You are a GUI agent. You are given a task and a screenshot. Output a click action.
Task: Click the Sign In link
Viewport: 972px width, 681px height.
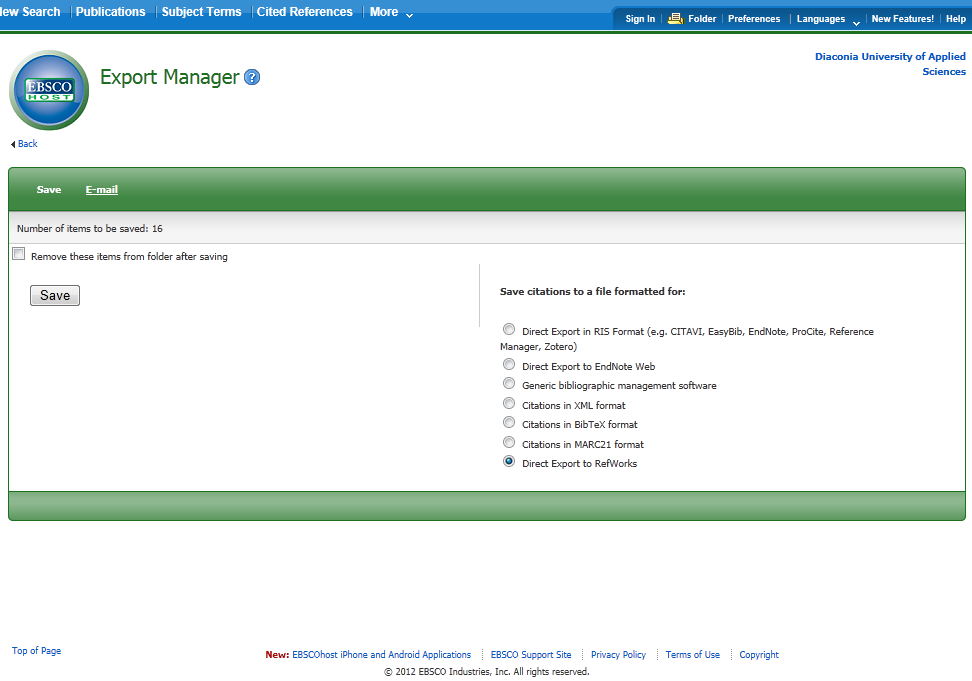pyautogui.click(x=640, y=19)
